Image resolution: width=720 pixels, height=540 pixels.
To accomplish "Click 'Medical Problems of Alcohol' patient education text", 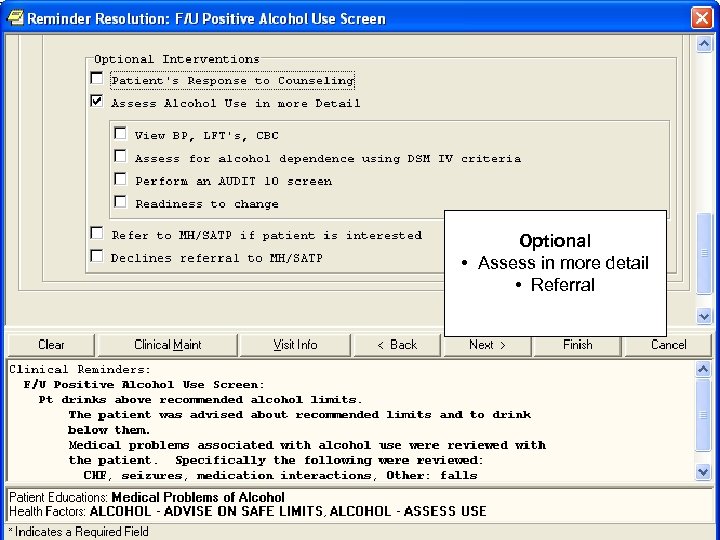I will click(x=198, y=497).
